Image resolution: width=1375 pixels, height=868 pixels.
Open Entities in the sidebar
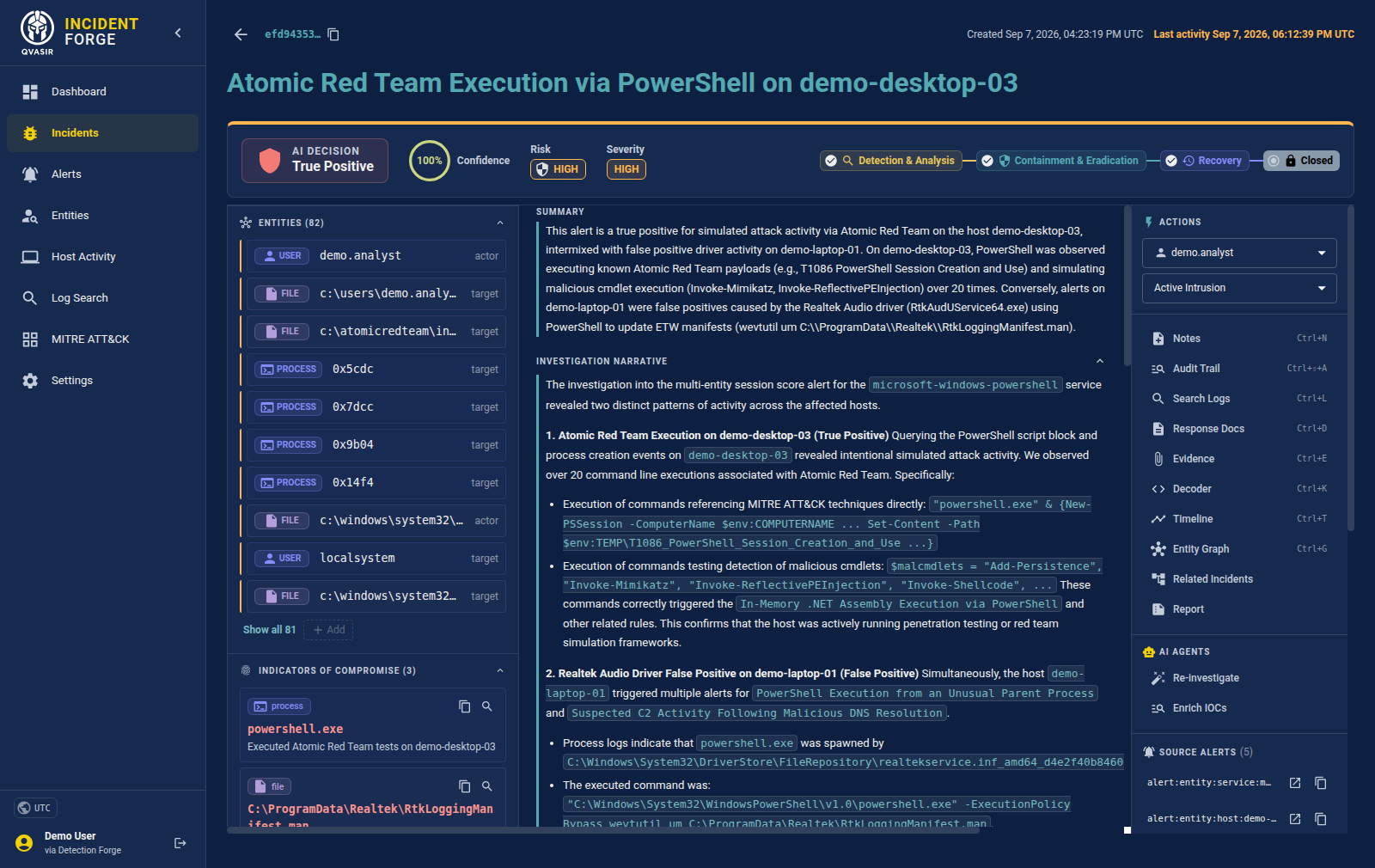102,216
